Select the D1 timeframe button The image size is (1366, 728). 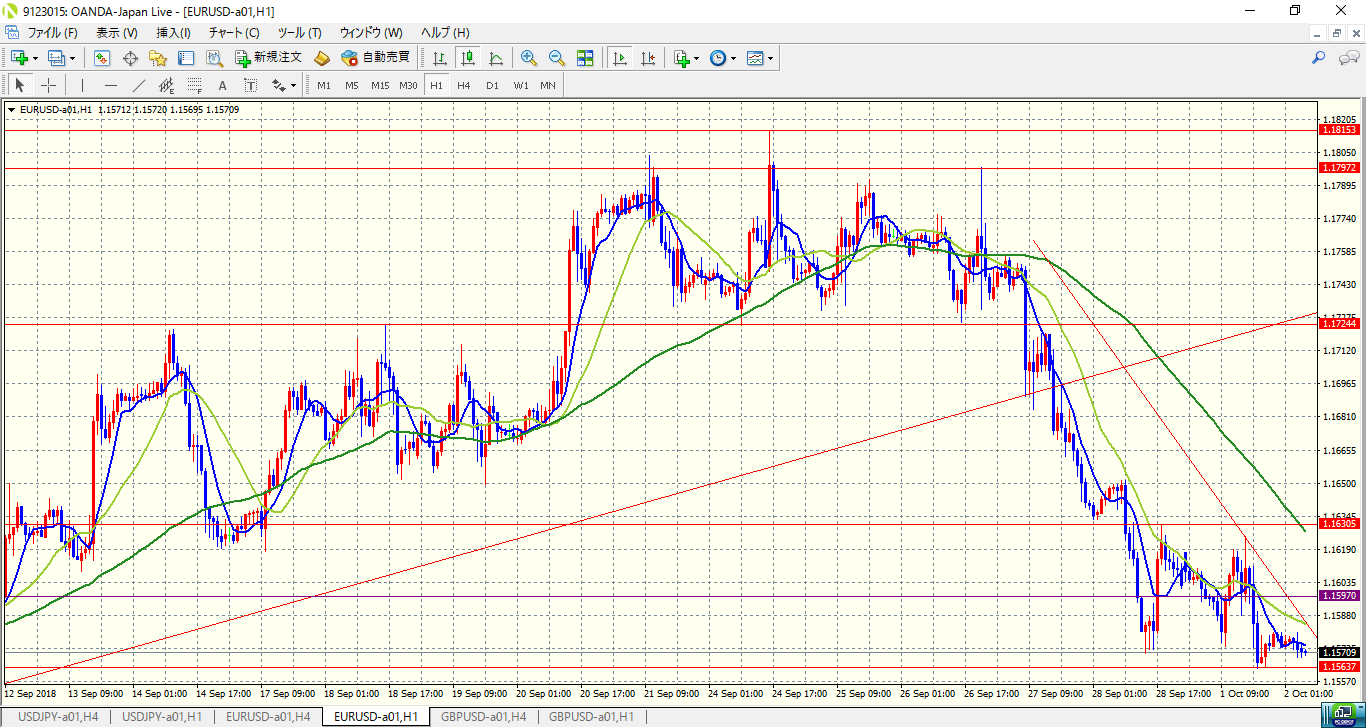[x=492, y=85]
